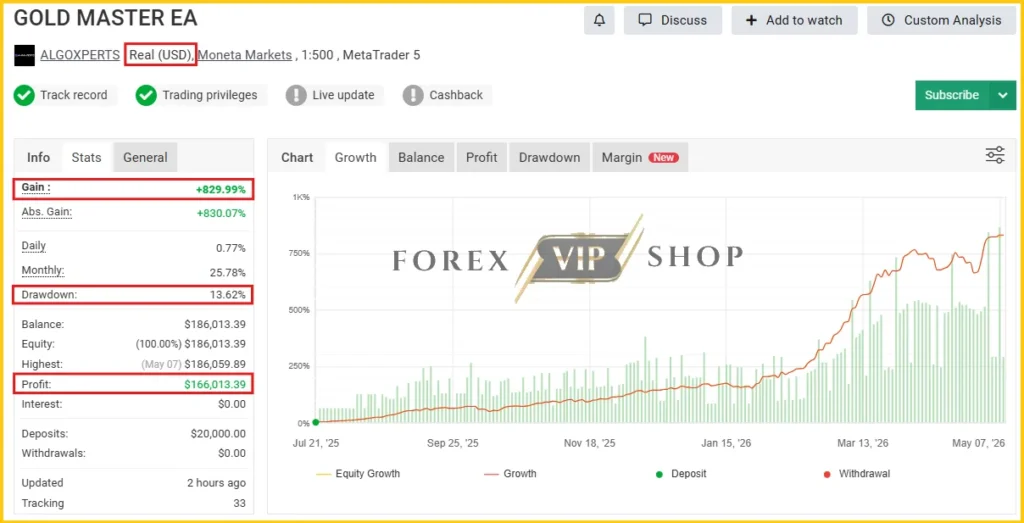The image size is (1024, 523).
Task: Toggle Withdrawal markers in legend
Action: point(857,473)
